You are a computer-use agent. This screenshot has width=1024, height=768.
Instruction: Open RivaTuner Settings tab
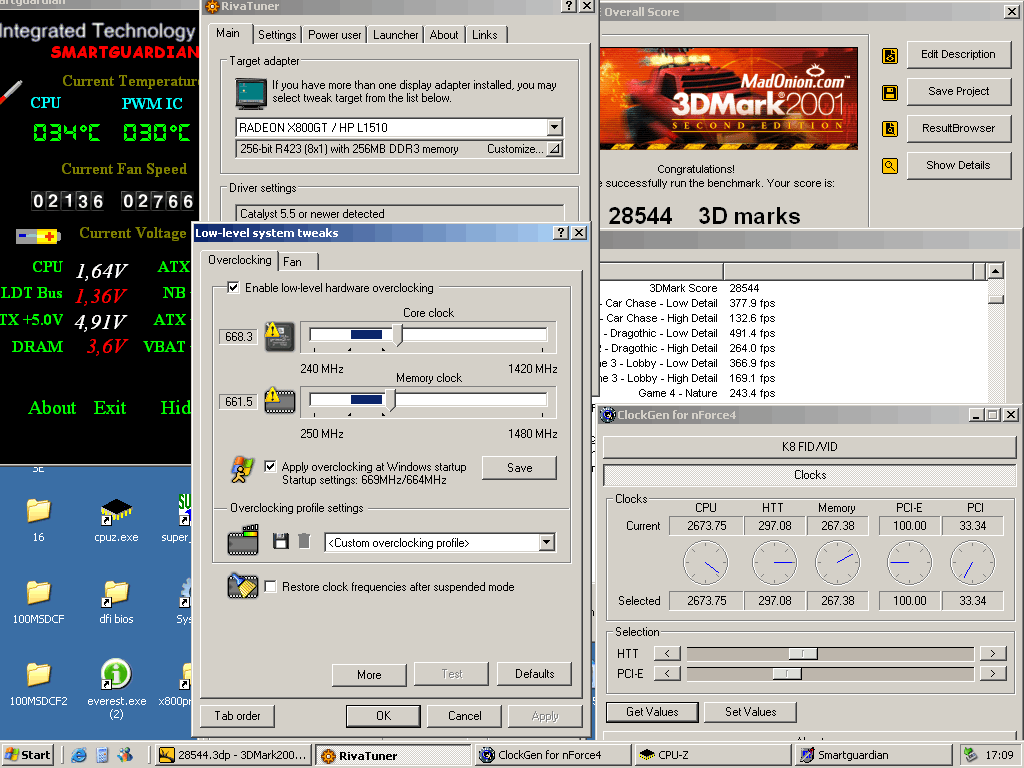point(277,35)
